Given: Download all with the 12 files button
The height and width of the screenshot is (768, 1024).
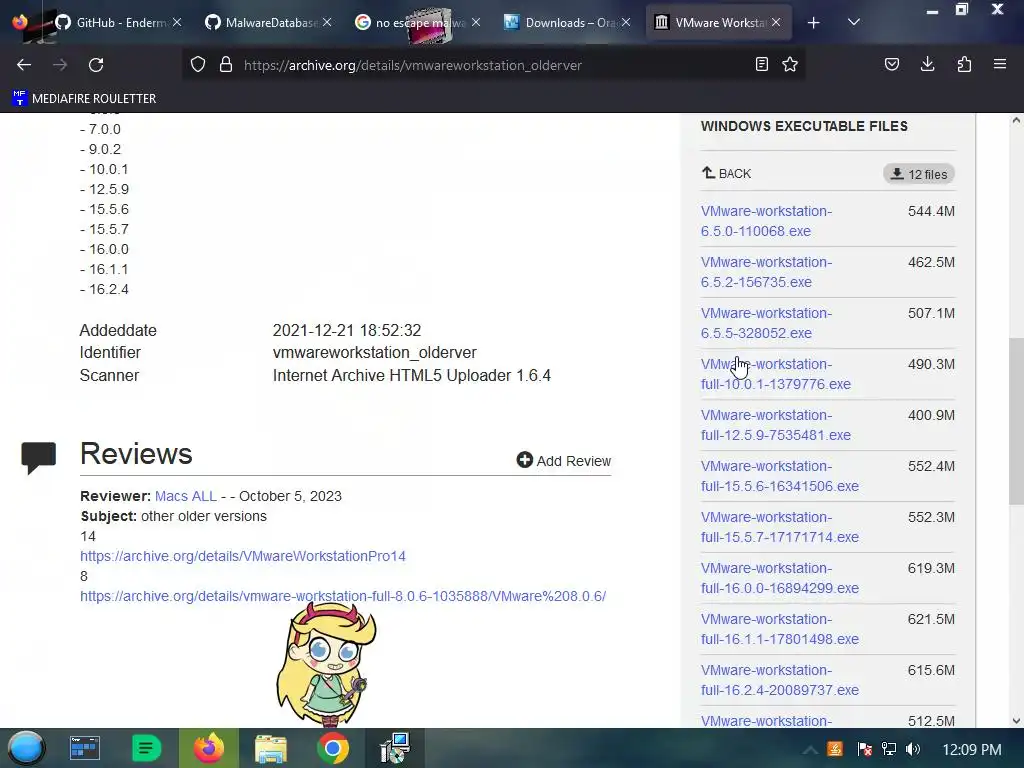Looking at the screenshot, I should (x=919, y=174).
